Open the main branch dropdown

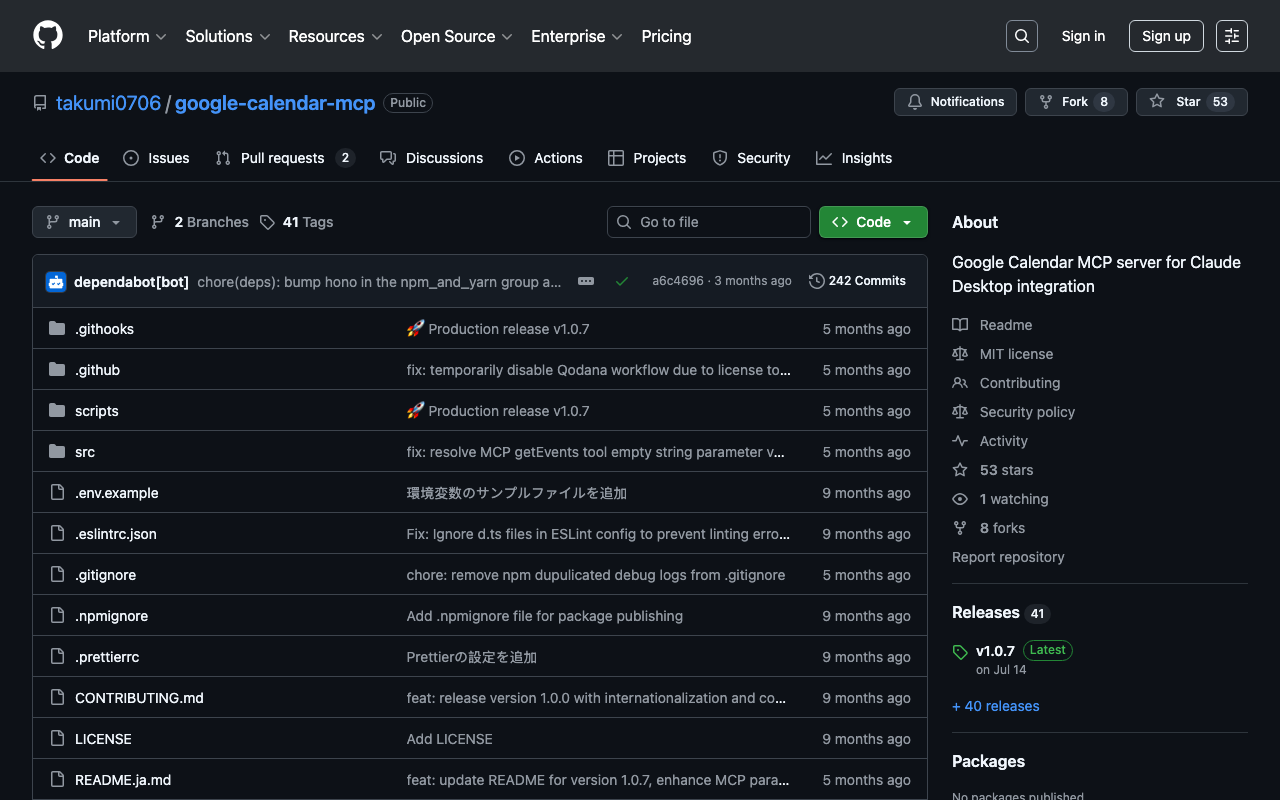pyautogui.click(x=84, y=222)
